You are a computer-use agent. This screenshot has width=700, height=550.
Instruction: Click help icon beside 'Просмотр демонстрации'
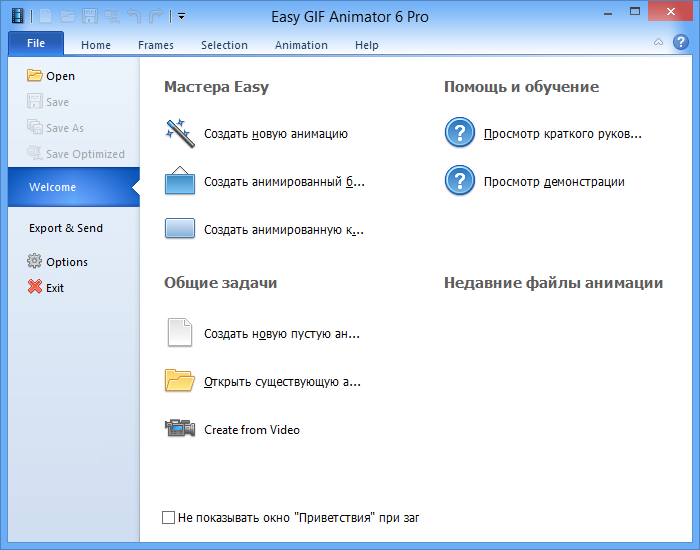pos(459,180)
